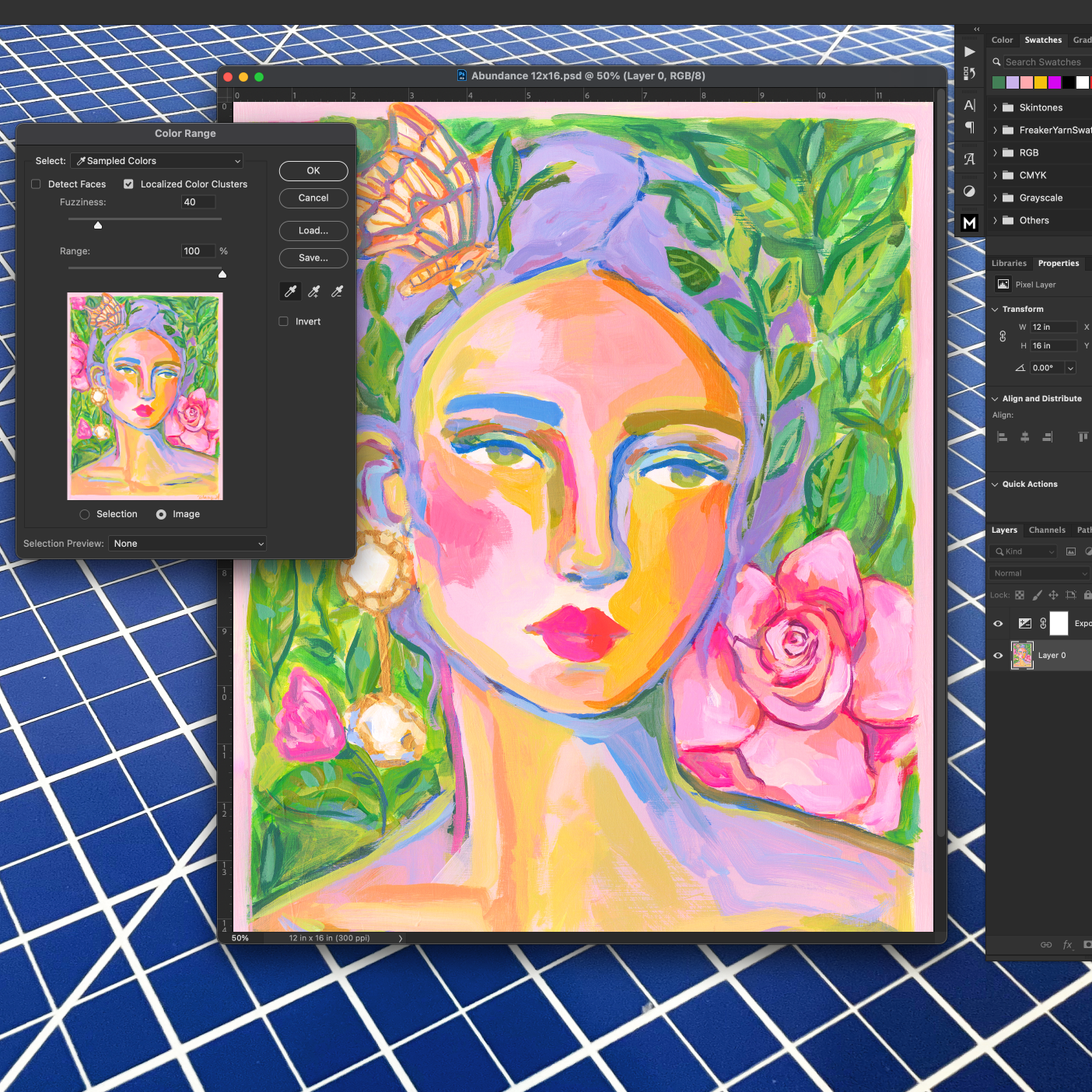
Task: Hide Layer 0 using eye icon
Action: [998, 656]
